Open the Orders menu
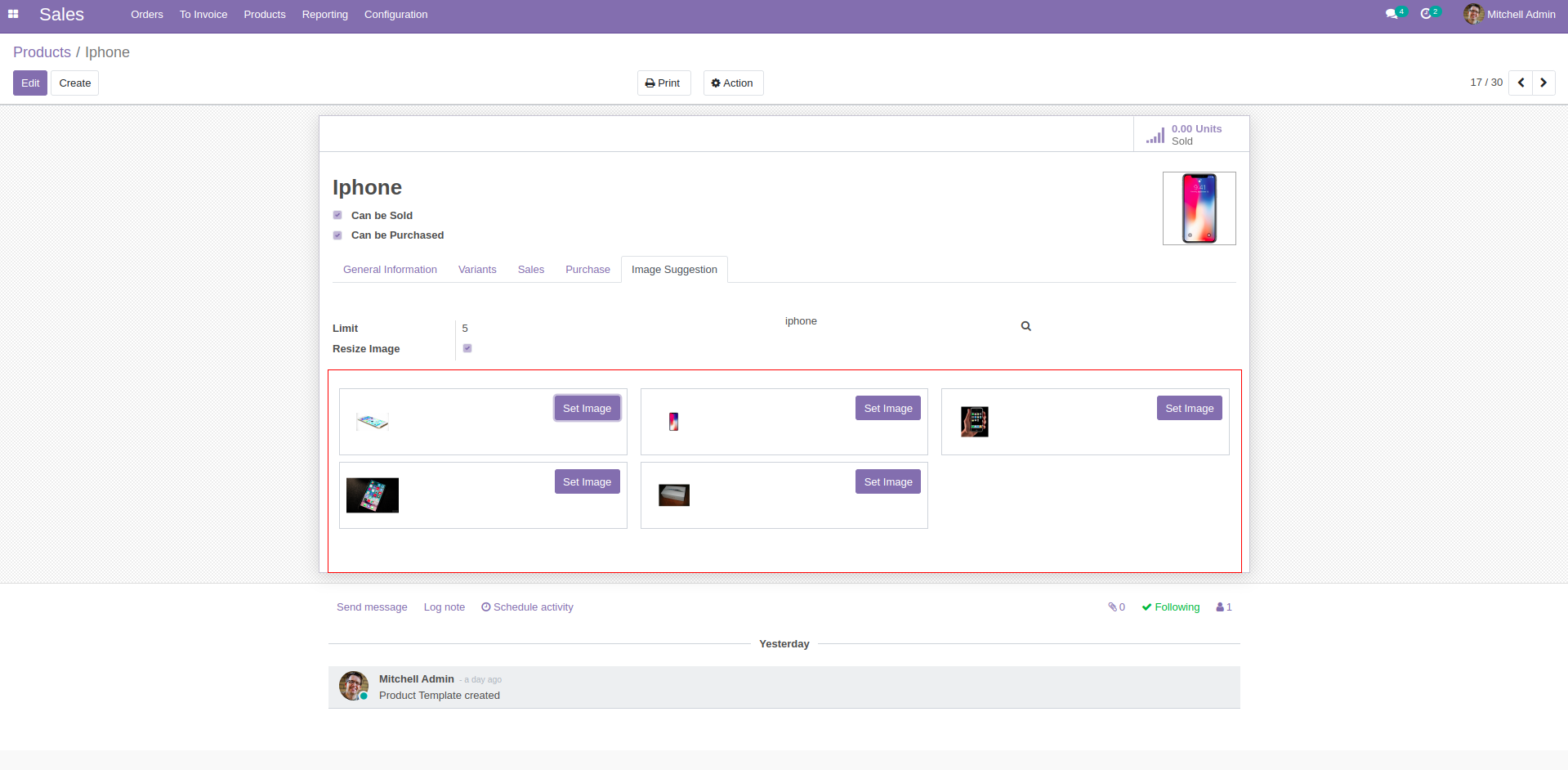This screenshot has height=770, width=1568. coord(147,15)
